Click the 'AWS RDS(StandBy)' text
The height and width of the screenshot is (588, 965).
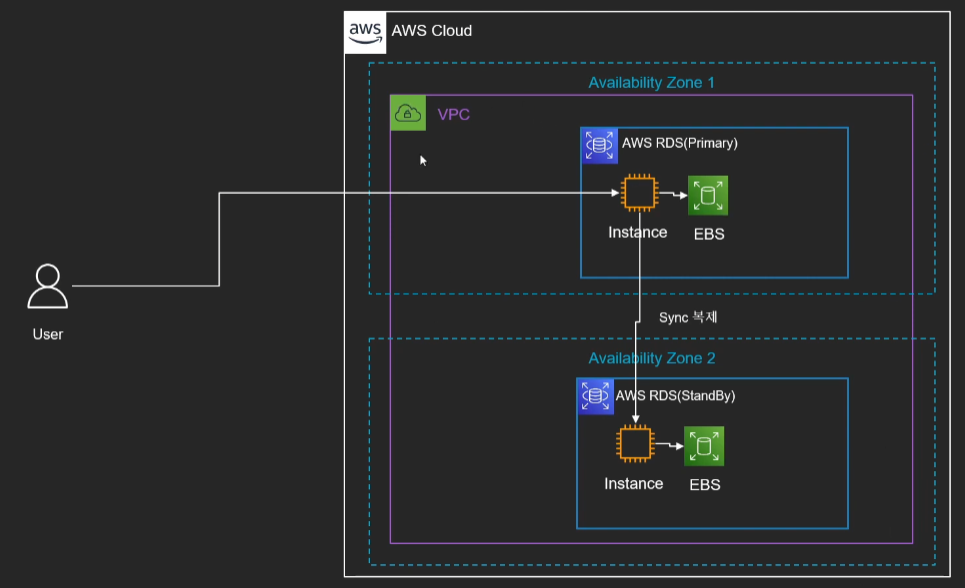[x=675, y=395]
